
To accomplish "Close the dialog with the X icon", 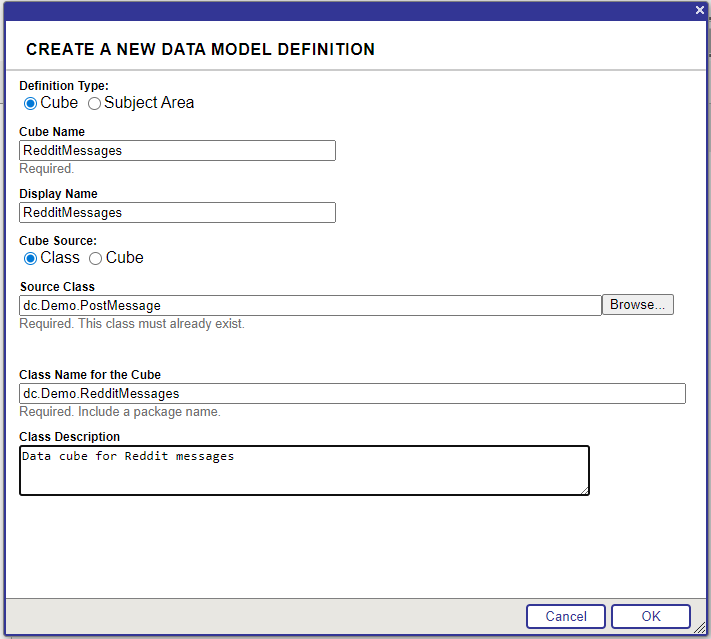I will (x=700, y=9).
